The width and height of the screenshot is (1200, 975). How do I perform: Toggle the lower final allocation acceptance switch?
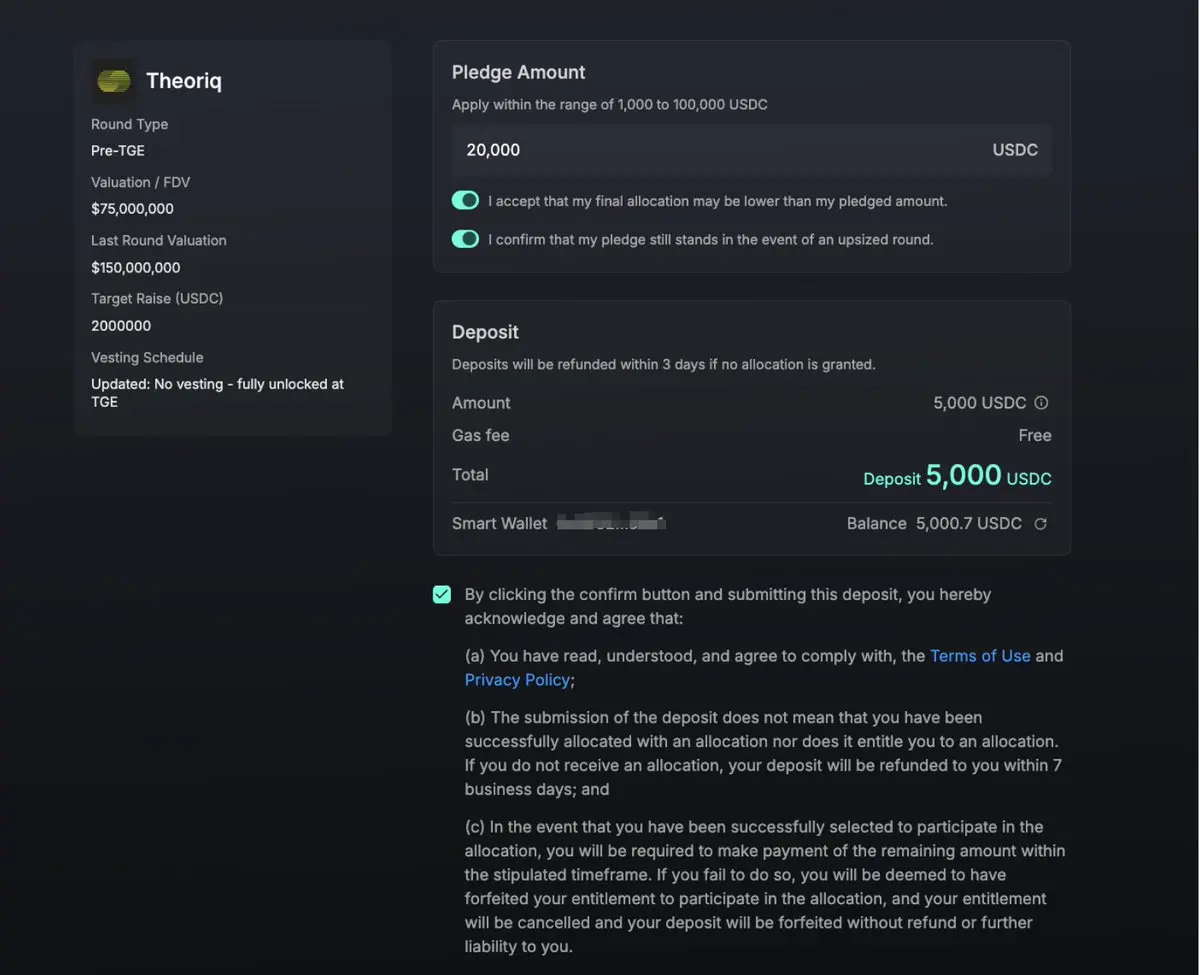coord(465,200)
